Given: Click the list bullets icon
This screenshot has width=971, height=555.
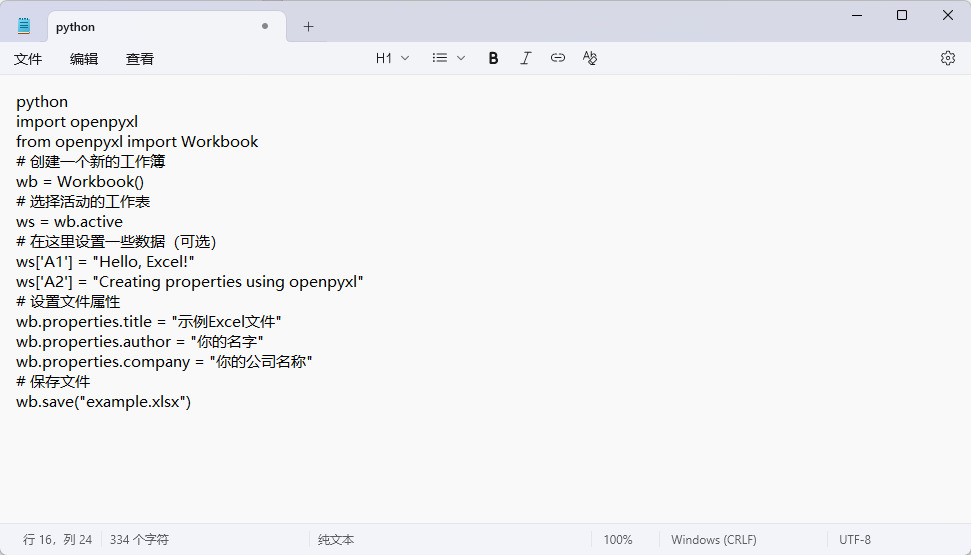Looking at the screenshot, I should (440, 58).
